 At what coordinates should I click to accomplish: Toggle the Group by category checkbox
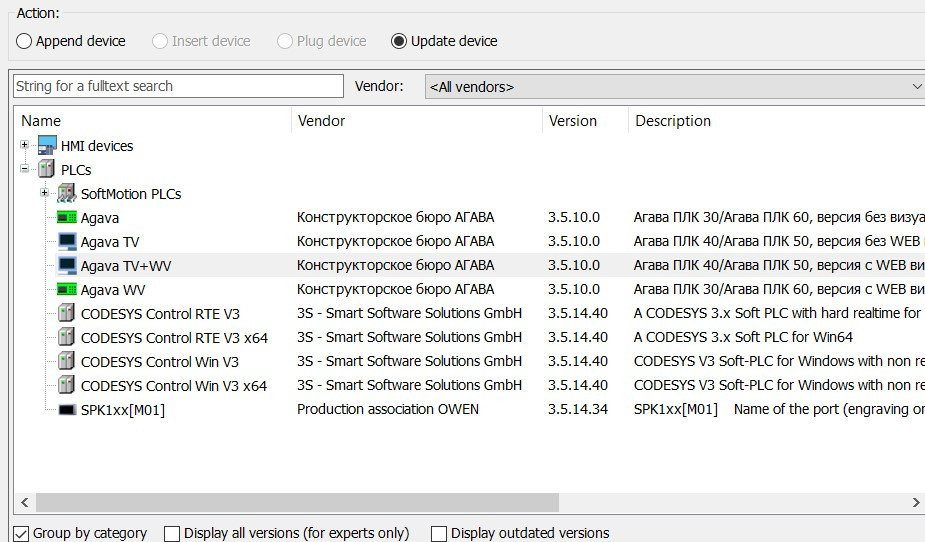[x=21, y=534]
